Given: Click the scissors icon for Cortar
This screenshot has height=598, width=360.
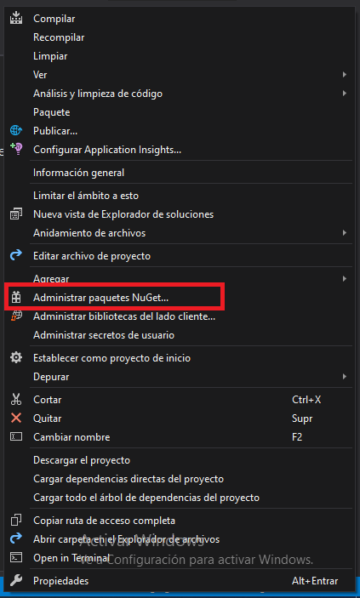Looking at the screenshot, I should pyautogui.click(x=16, y=399).
